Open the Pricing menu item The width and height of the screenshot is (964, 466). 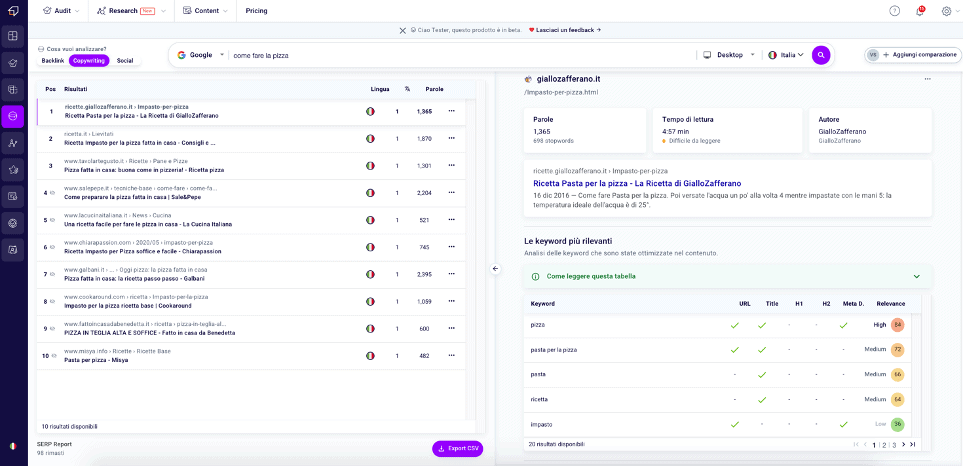[256, 10]
